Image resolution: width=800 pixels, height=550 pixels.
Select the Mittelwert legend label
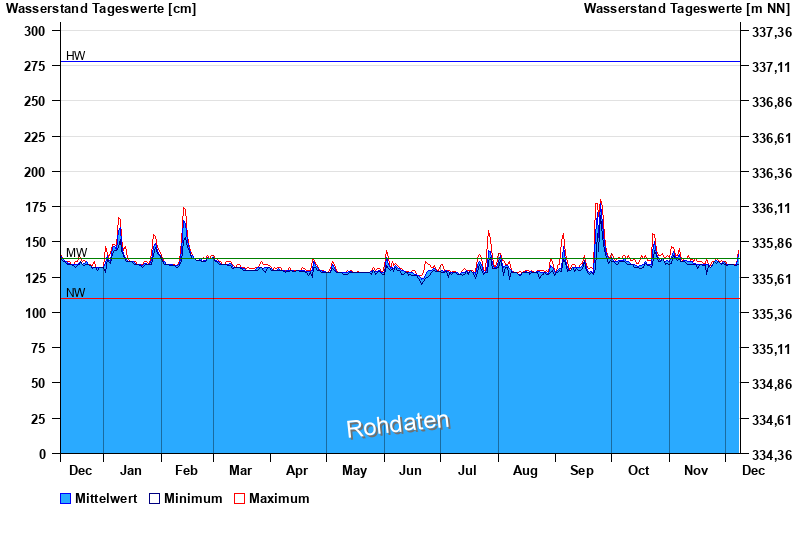106,498
